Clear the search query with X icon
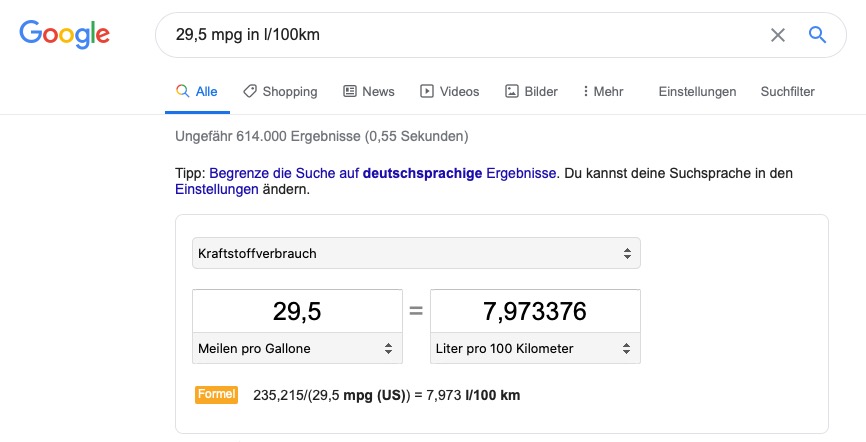866x442 pixels. [x=778, y=35]
